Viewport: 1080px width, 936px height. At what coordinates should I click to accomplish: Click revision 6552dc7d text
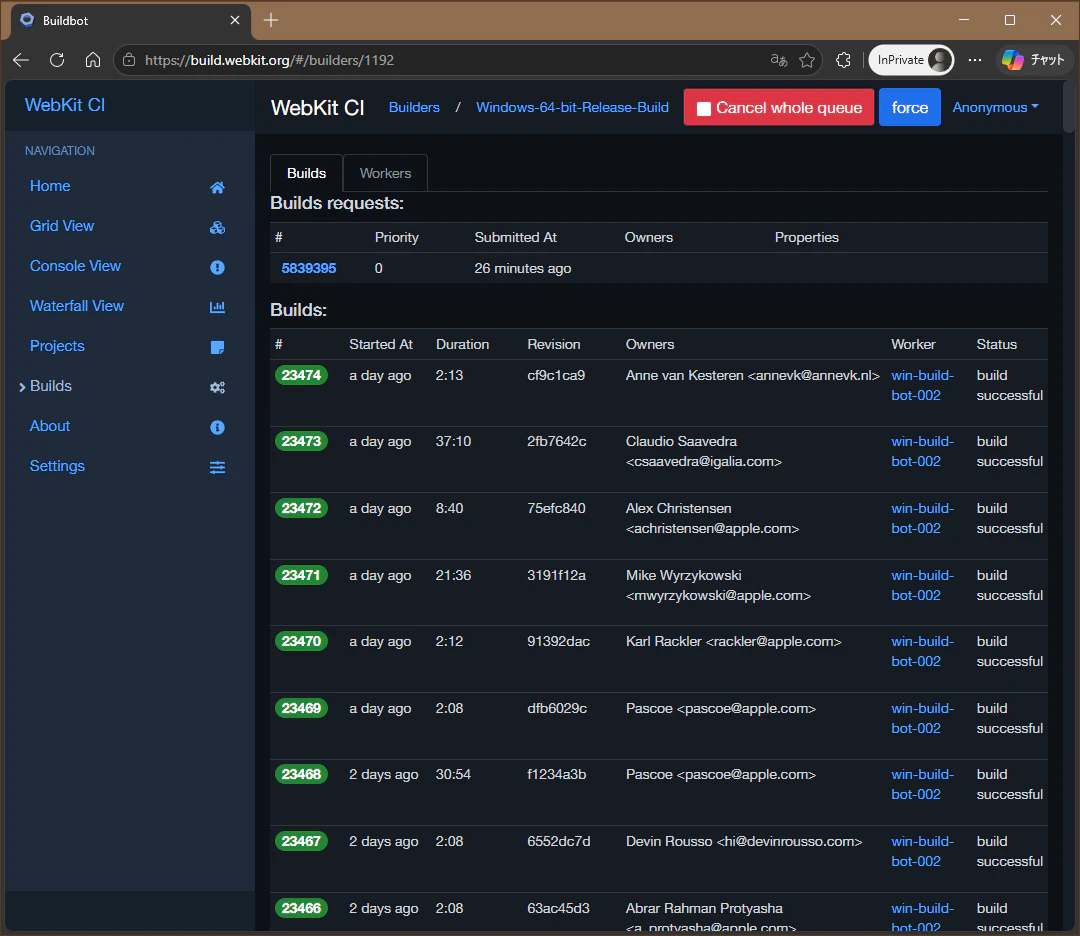tap(559, 841)
